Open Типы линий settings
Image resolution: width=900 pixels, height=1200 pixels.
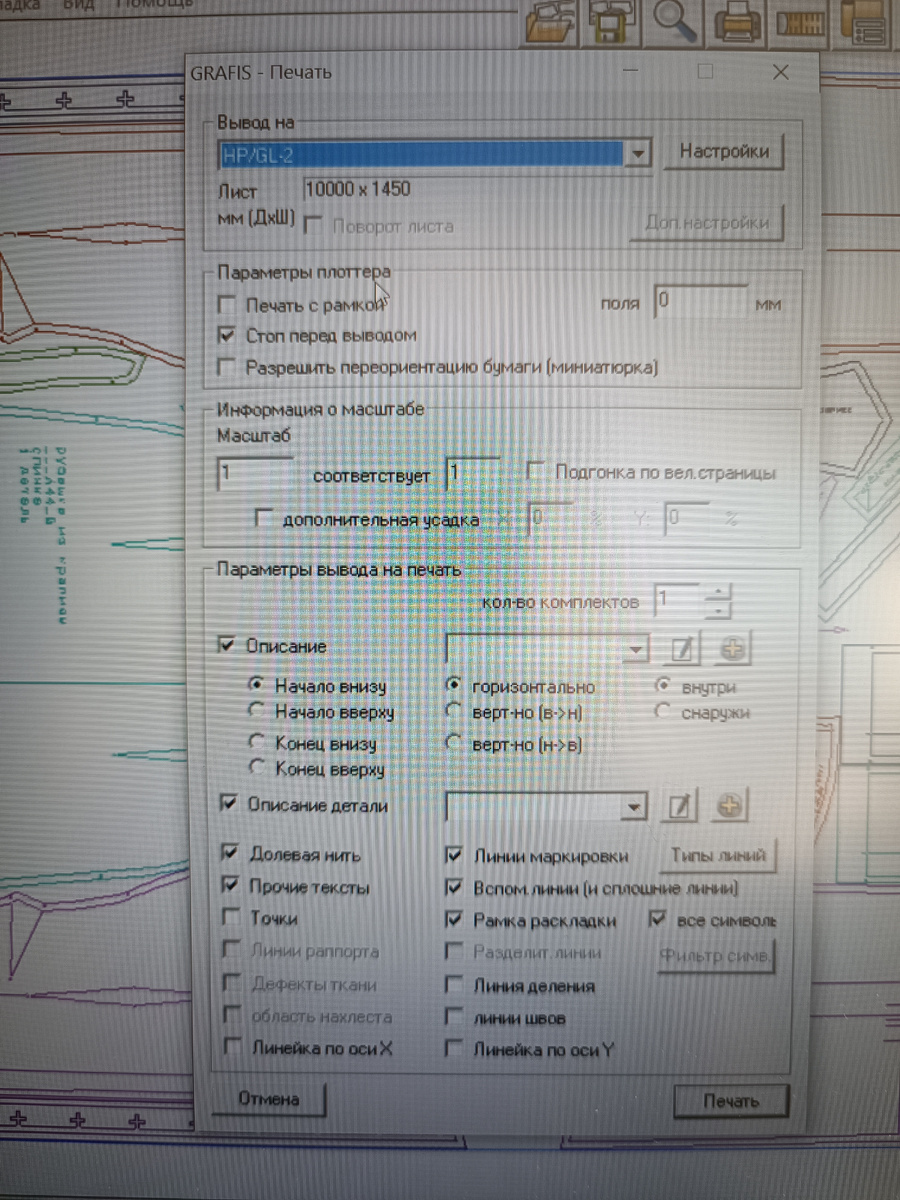pos(718,856)
